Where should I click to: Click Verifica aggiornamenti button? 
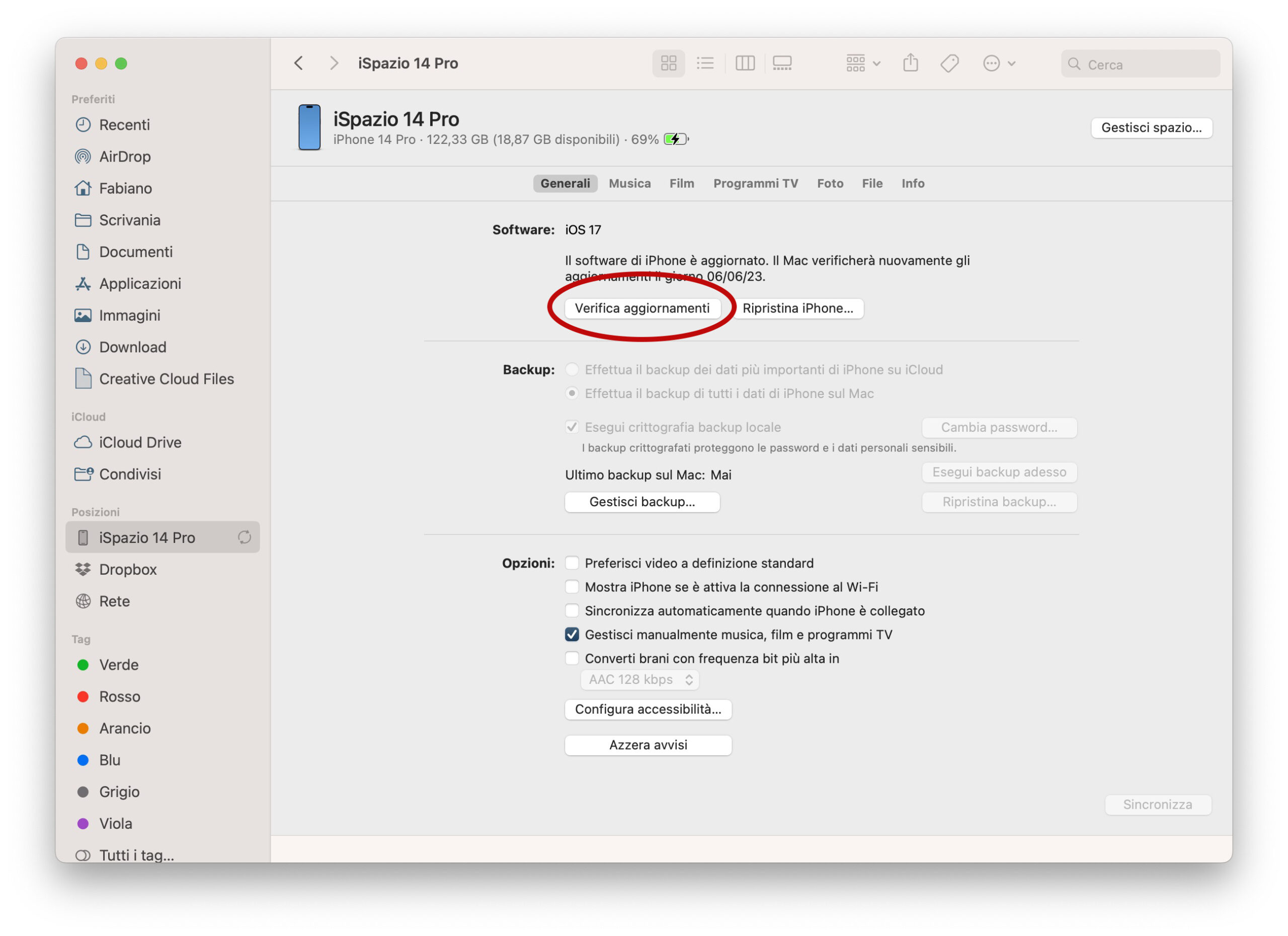coord(641,308)
